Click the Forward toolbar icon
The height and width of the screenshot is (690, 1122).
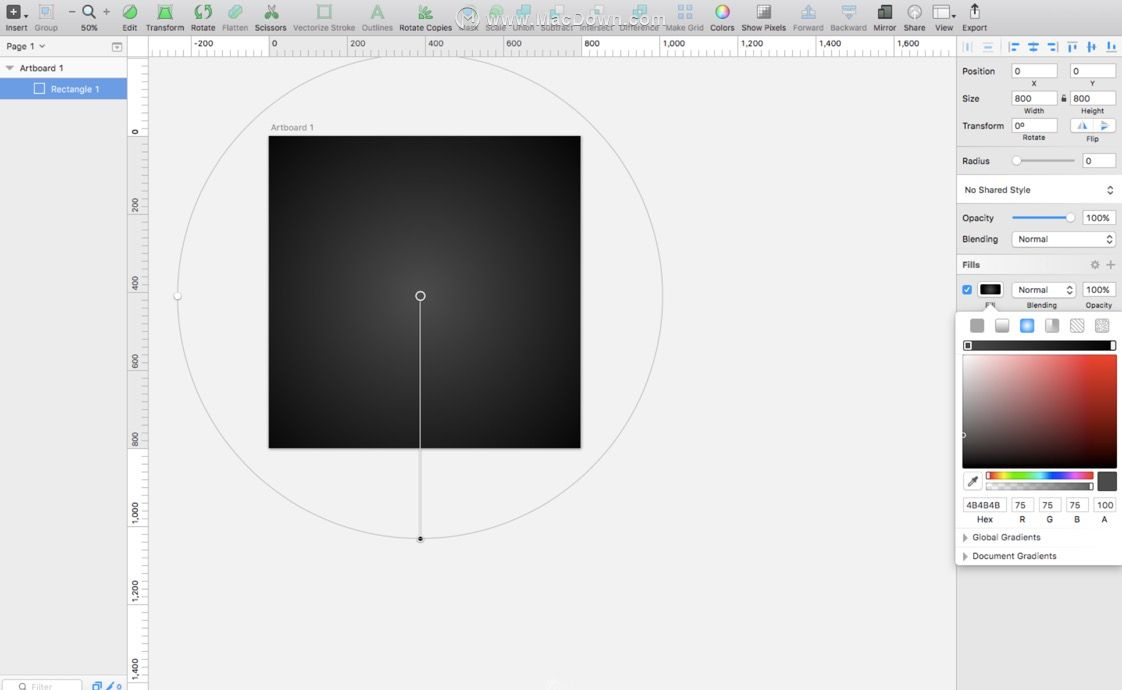coord(808,12)
